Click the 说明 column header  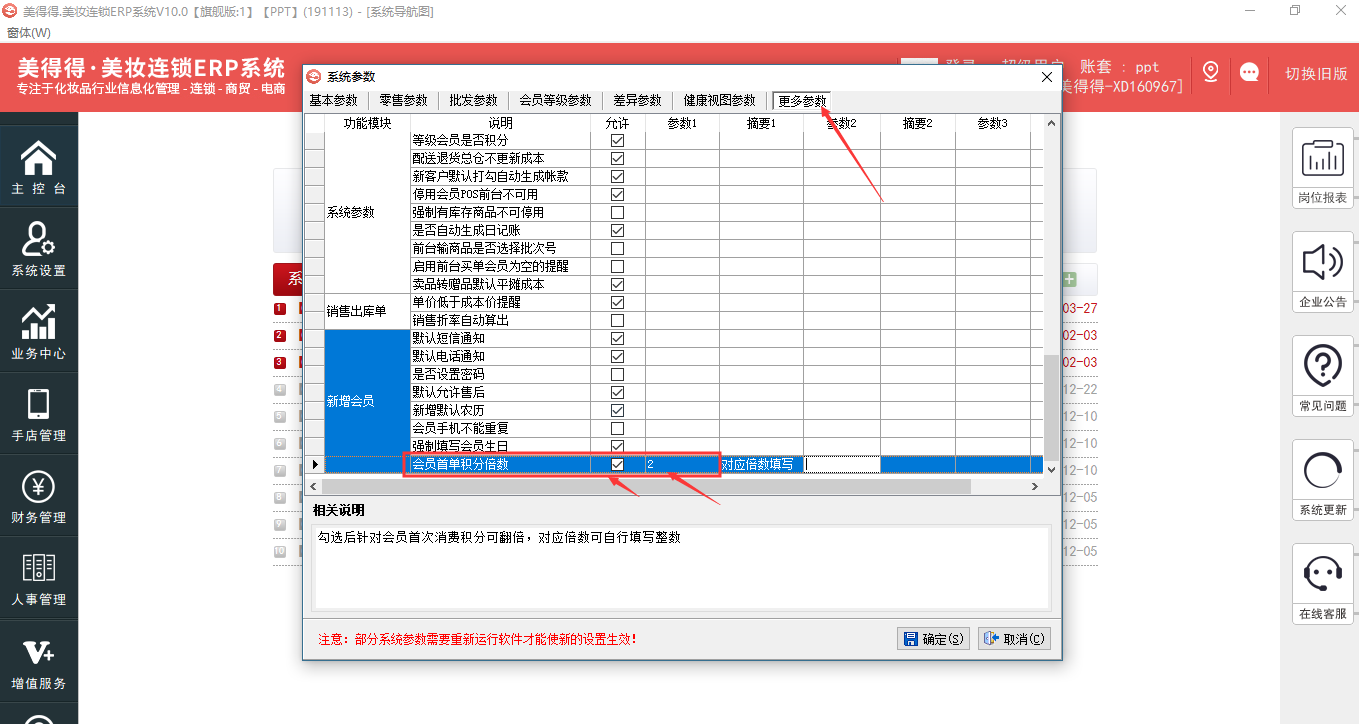pyautogui.click(x=500, y=123)
